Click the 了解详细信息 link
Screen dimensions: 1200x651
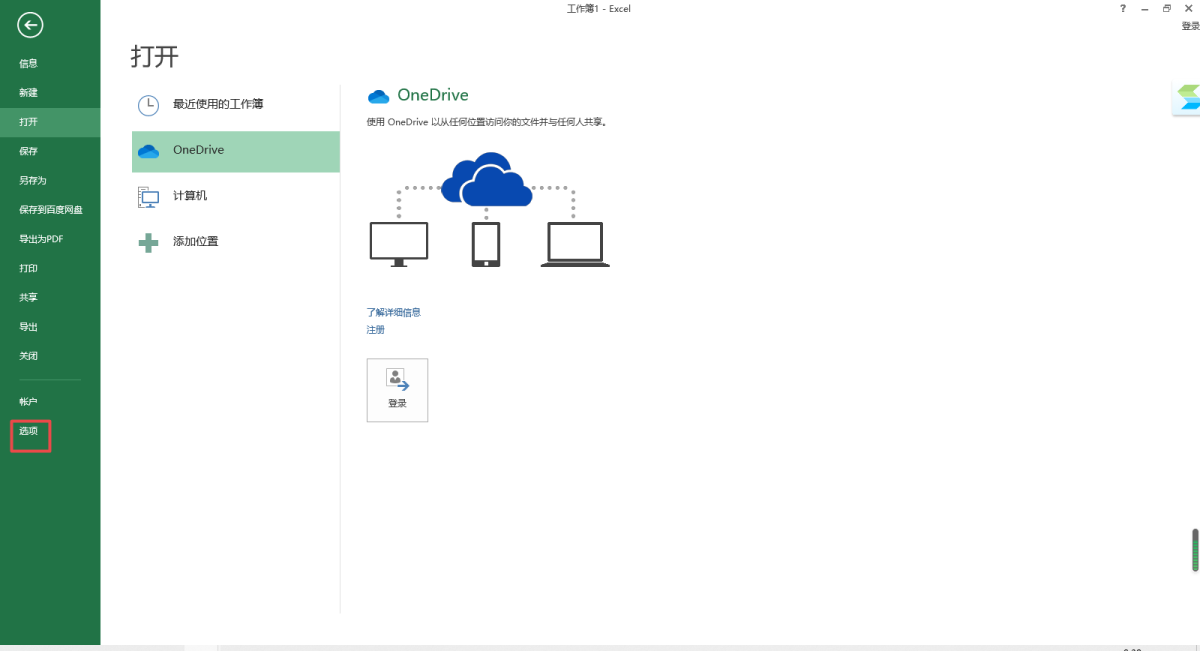pyautogui.click(x=393, y=312)
